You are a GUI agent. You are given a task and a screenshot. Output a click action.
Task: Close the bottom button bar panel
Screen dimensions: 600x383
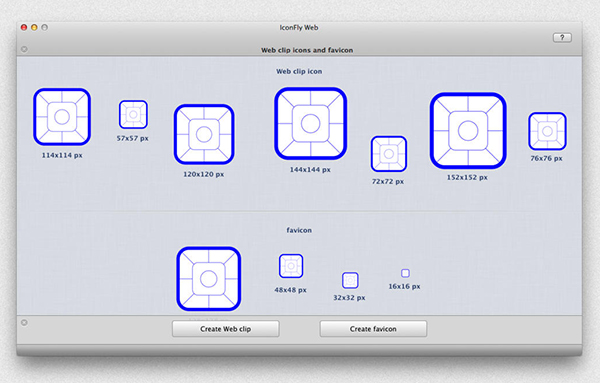(24, 323)
